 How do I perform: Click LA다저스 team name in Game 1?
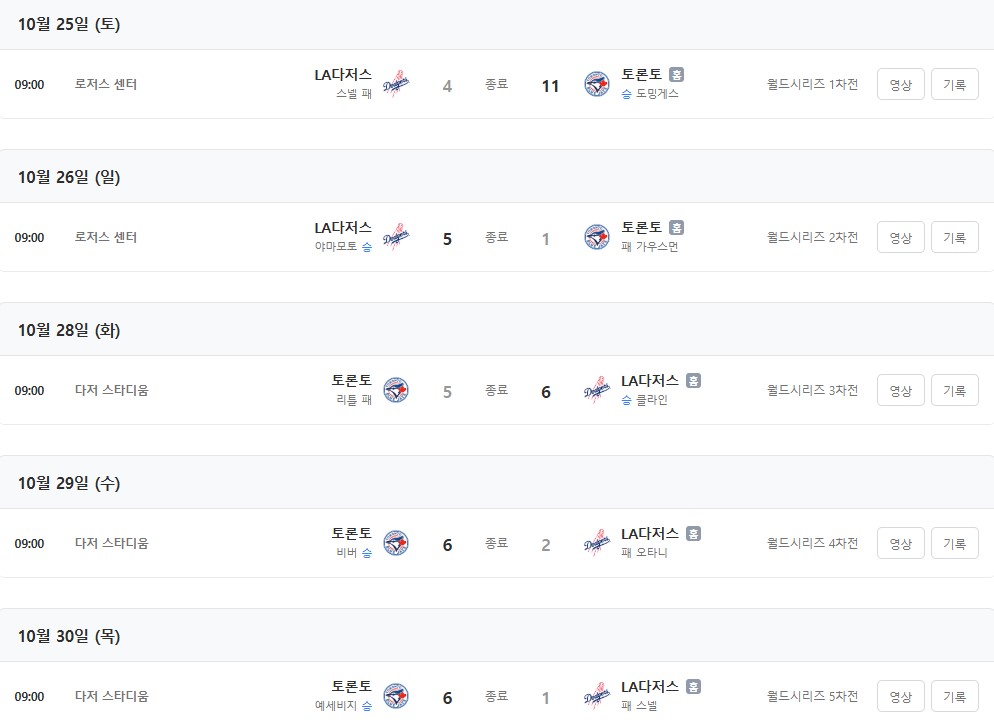pos(343,74)
